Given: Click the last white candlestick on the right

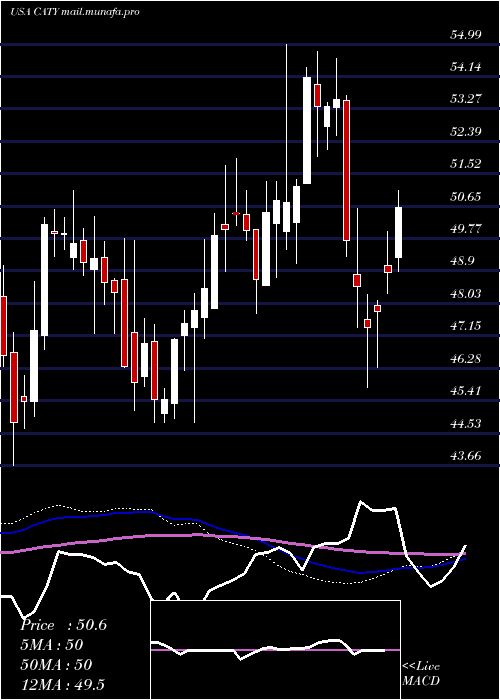Looking at the screenshot, I should (x=399, y=232).
